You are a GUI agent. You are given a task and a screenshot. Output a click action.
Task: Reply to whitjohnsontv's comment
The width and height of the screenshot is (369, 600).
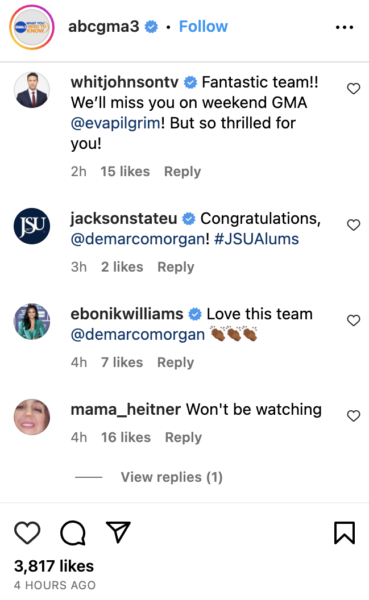pos(182,172)
